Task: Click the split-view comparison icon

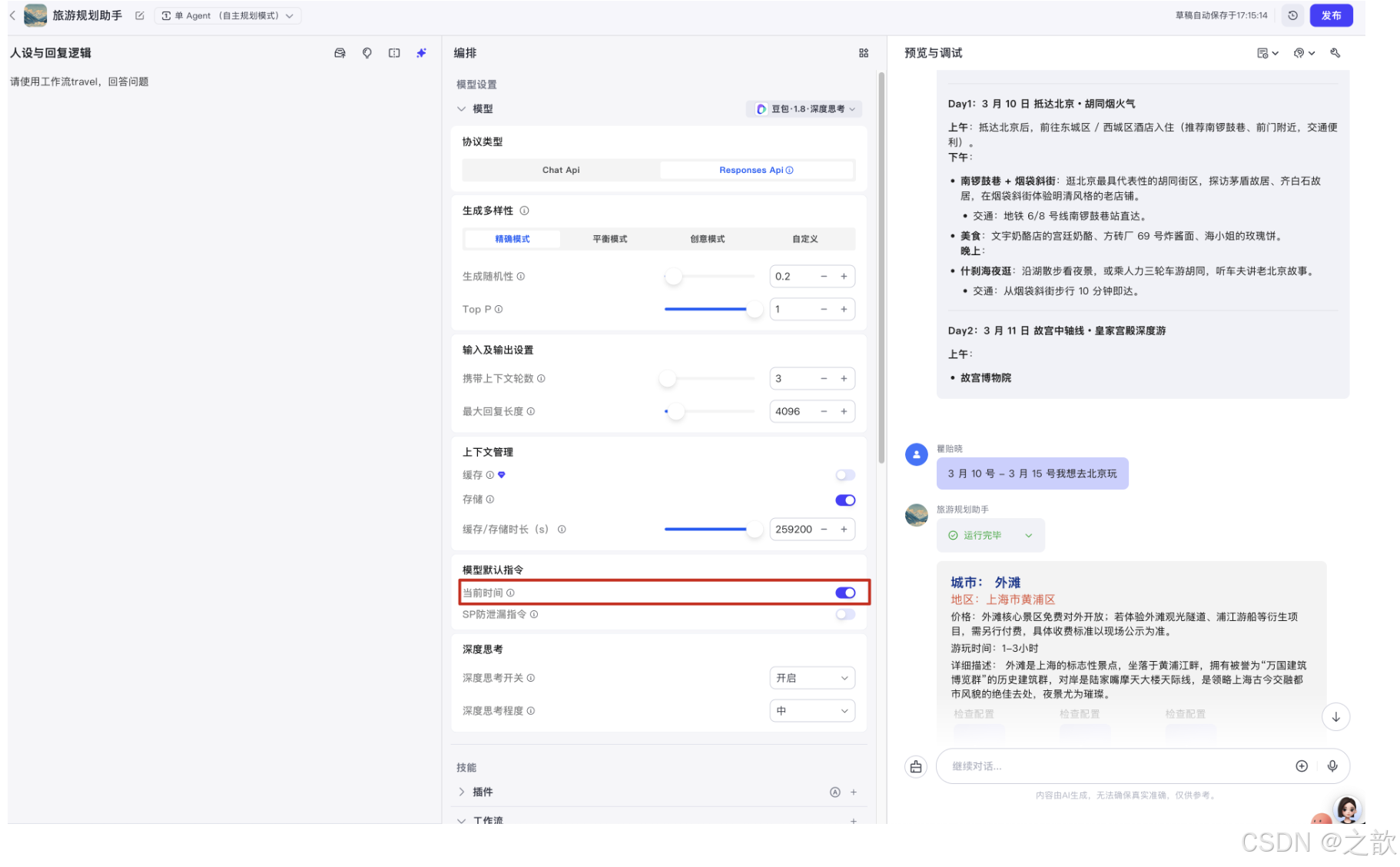Action: click(394, 53)
